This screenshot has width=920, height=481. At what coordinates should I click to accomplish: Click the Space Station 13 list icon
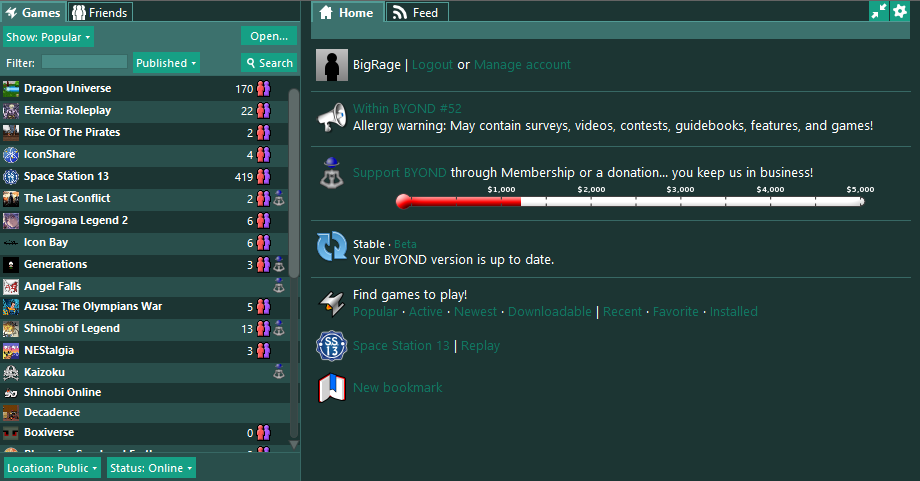(11, 177)
